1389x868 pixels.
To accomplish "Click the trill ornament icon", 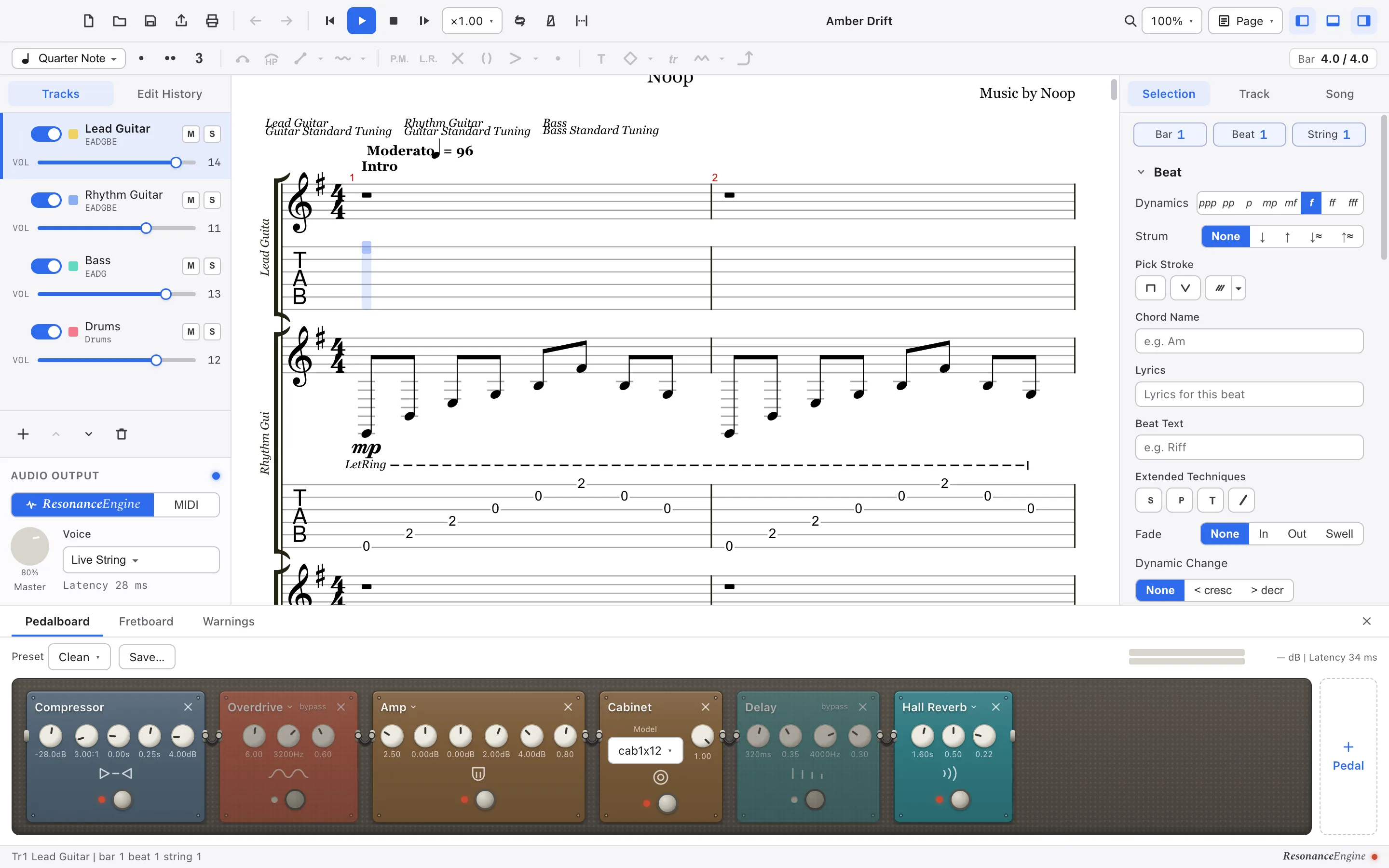I will coord(673,58).
